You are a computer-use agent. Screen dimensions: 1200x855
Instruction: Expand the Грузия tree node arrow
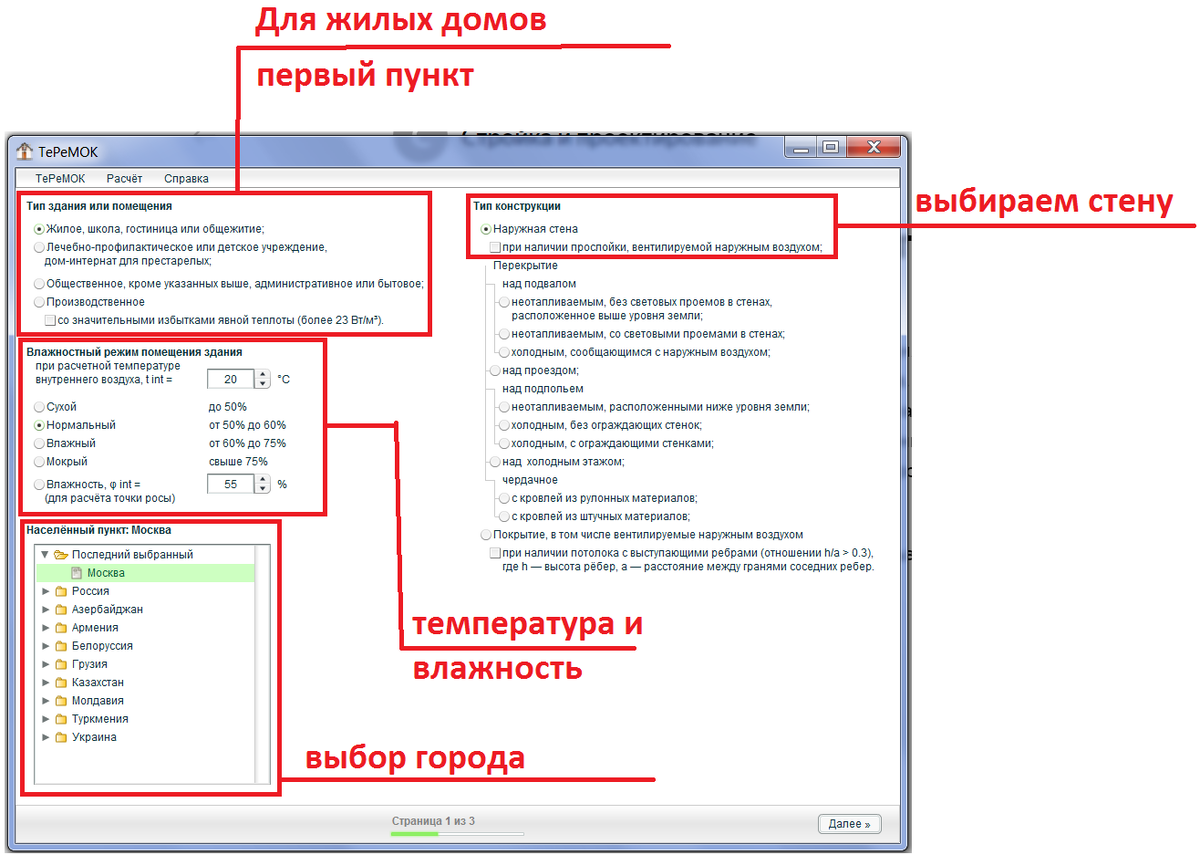point(45,664)
